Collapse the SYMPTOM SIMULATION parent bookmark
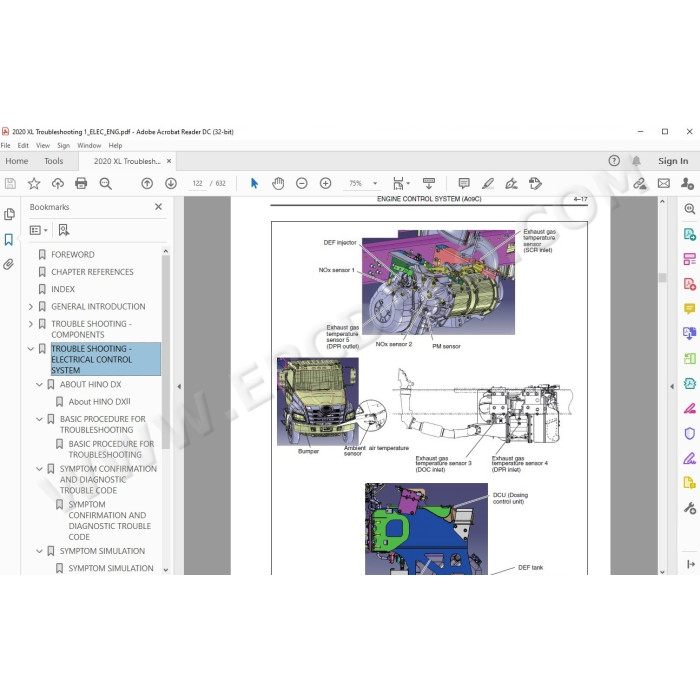The height and width of the screenshot is (700, 700). tap(39, 551)
